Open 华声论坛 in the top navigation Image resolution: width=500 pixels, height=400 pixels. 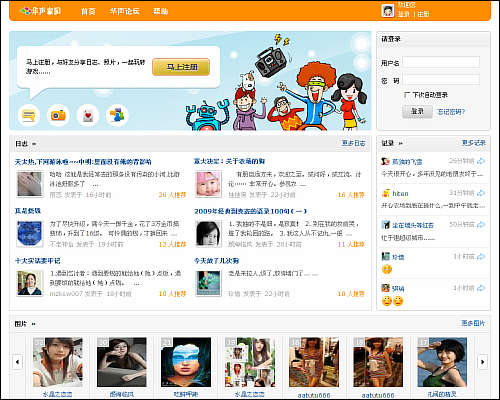125,11
